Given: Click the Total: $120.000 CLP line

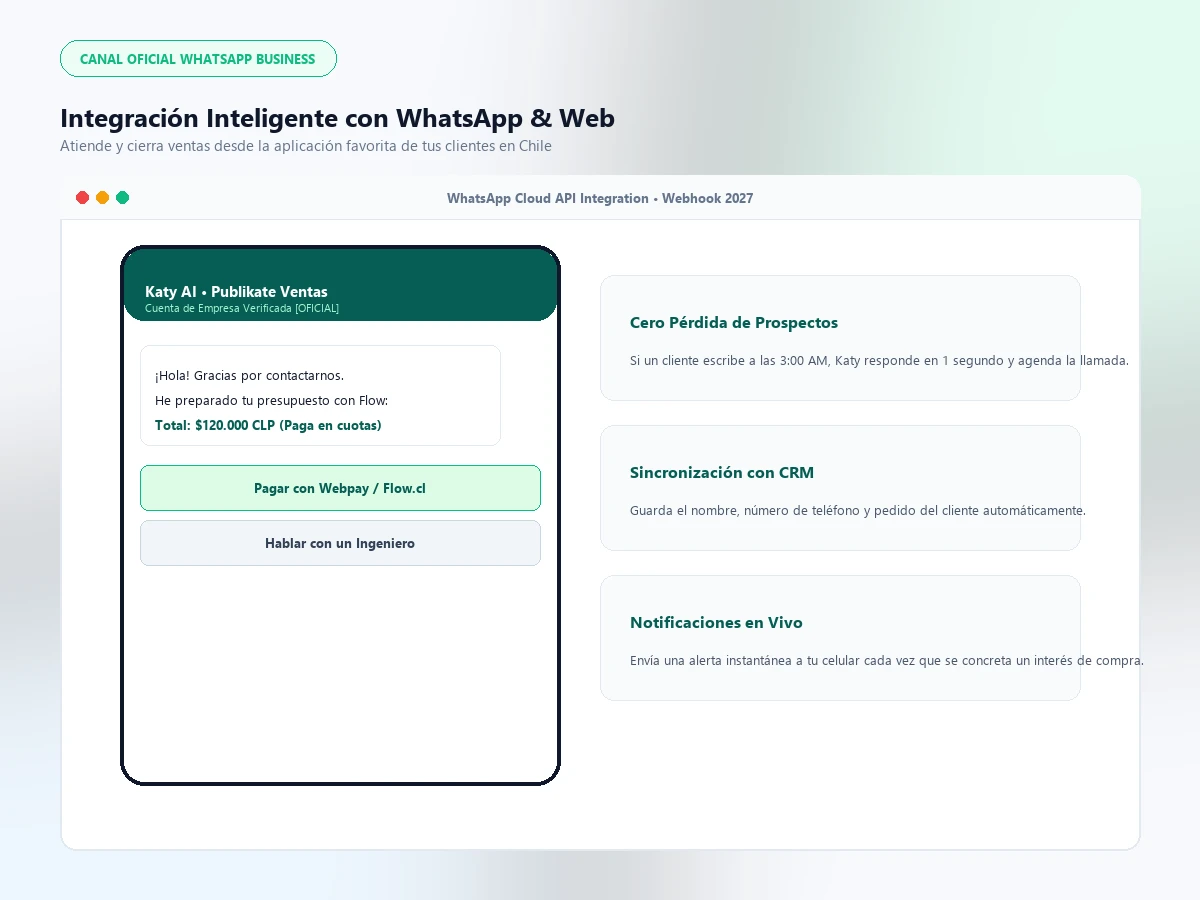Looking at the screenshot, I should (268, 426).
